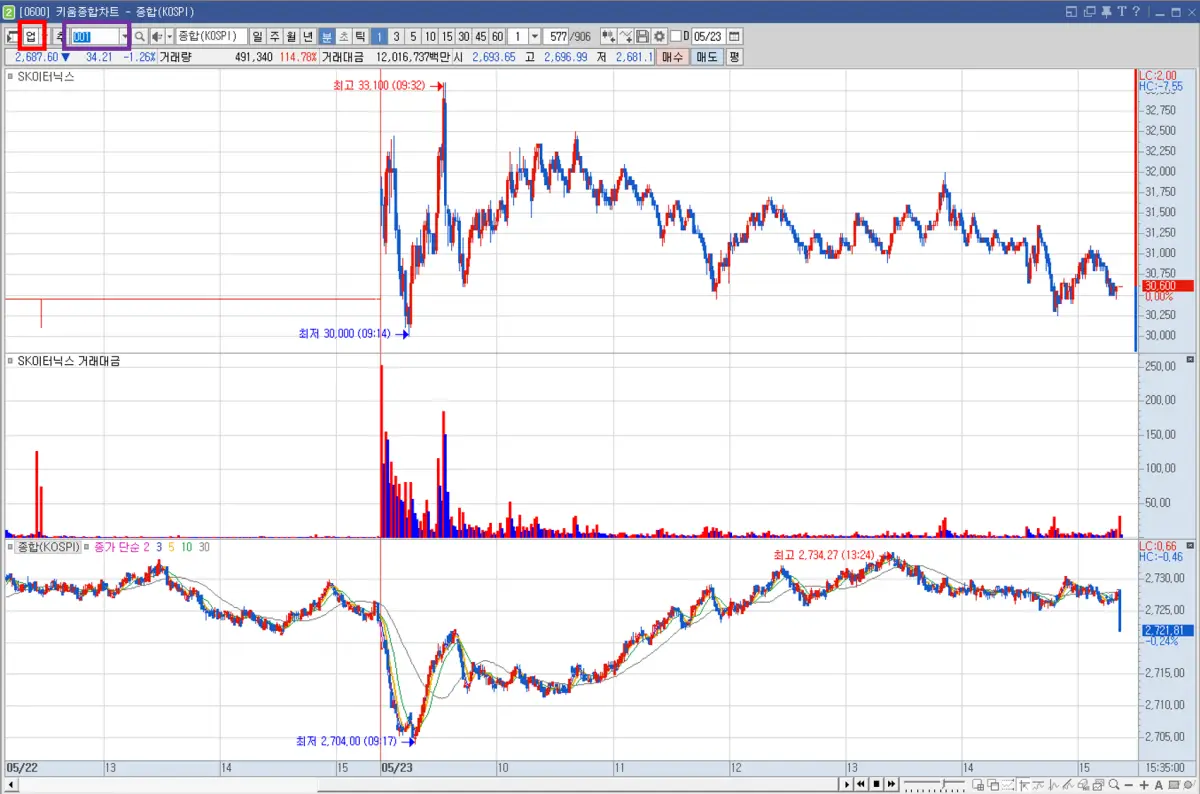Click the 최고 2,734.27 (13:24) label
Image resolution: width=1200 pixels, height=794 pixels.
824,554
